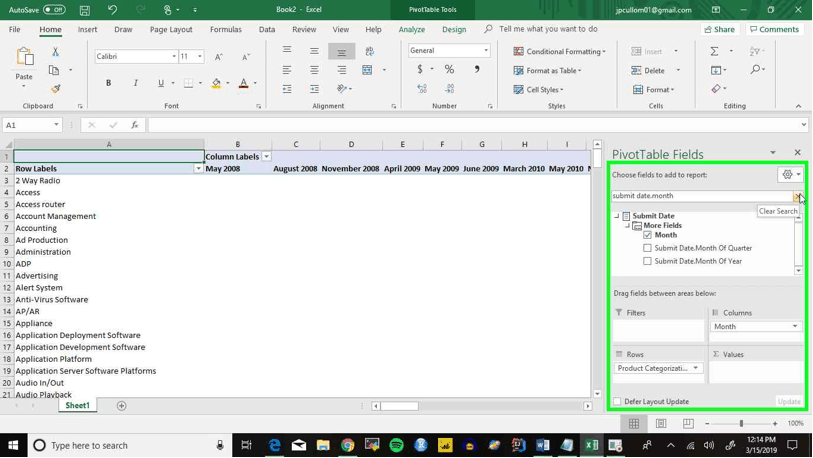This screenshot has width=813, height=458.
Task: Click the AutoSum sigma icon
Action: point(714,51)
